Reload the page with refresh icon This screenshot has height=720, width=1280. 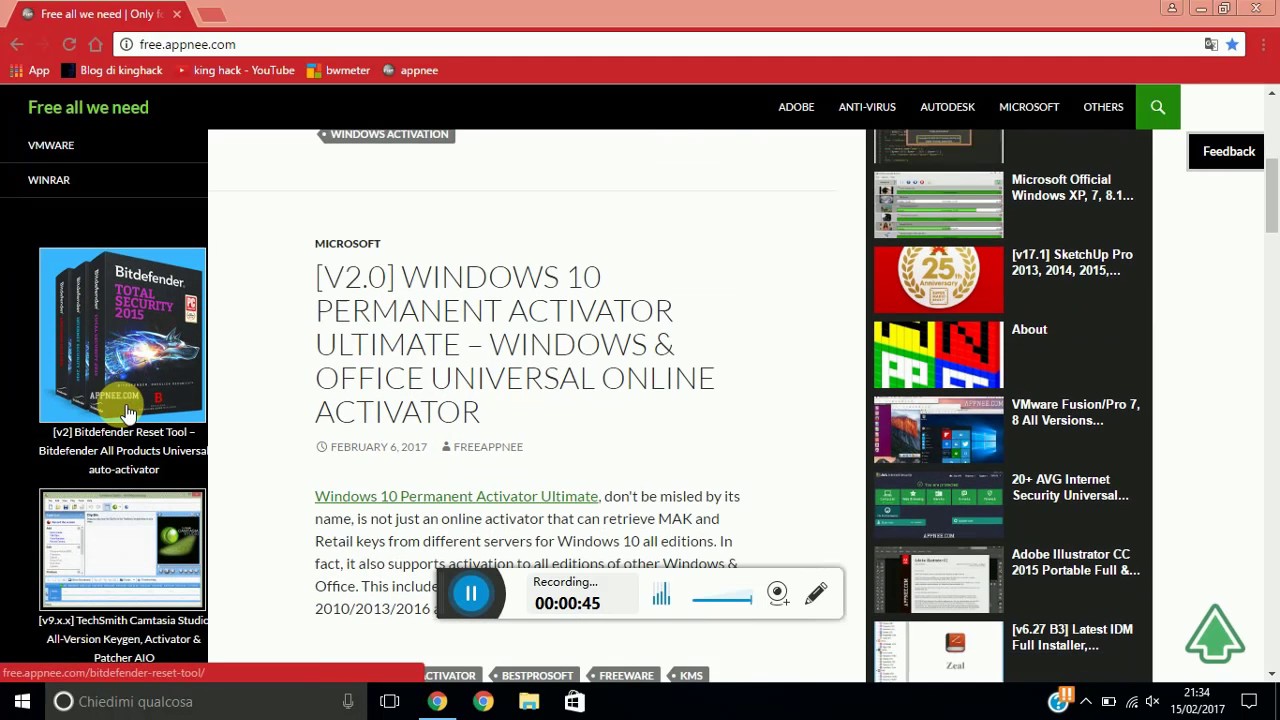pos(69,44)
